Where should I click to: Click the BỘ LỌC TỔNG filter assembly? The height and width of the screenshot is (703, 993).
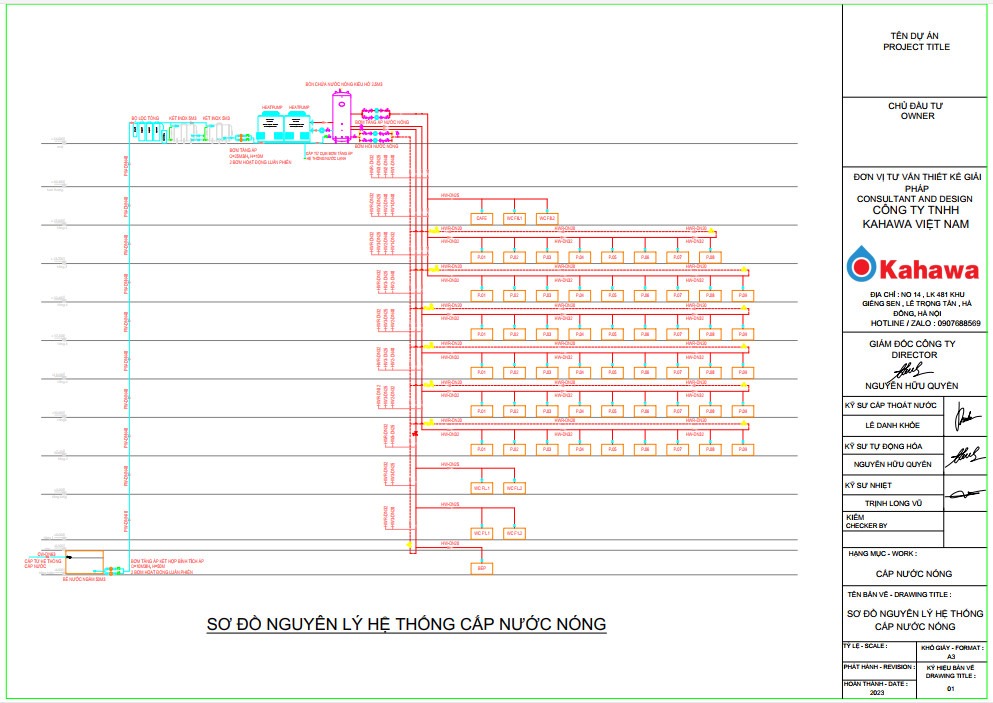pos(146,133)
